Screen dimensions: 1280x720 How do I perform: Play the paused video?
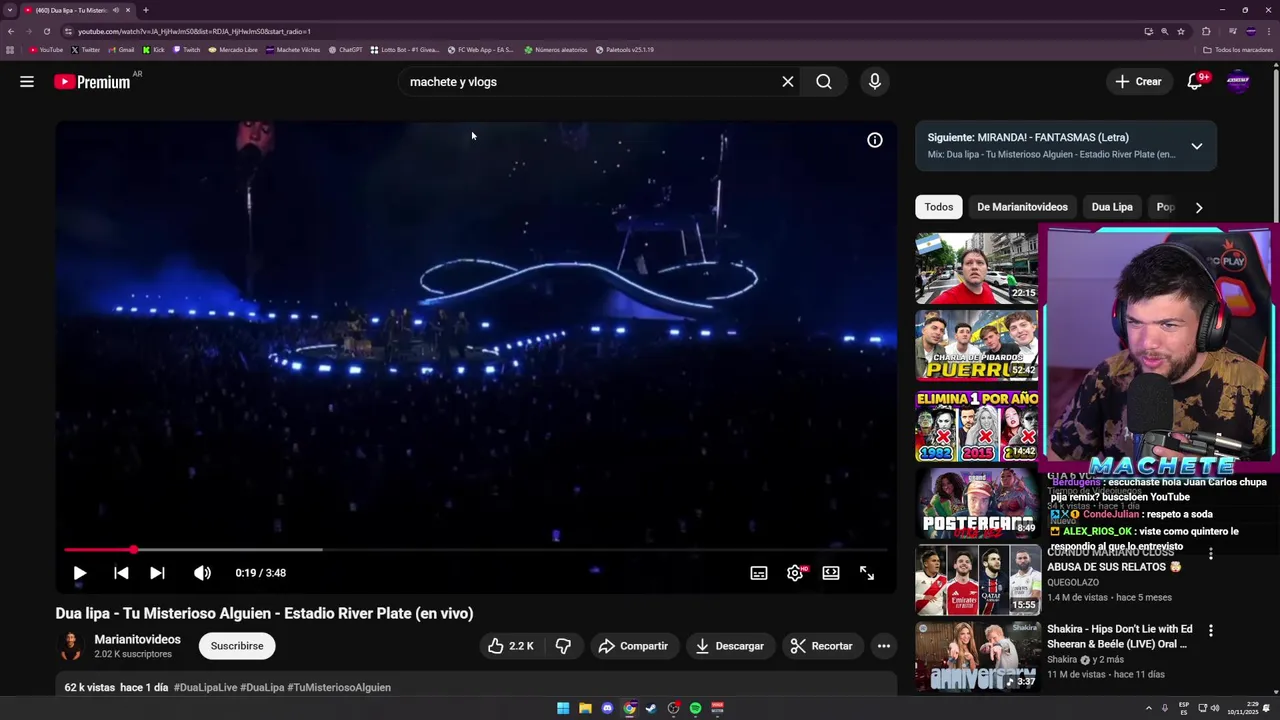point(79,573)
